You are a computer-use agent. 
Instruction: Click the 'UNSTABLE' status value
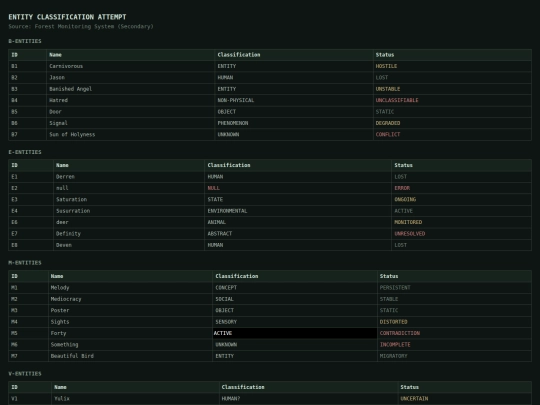(388, 89)
